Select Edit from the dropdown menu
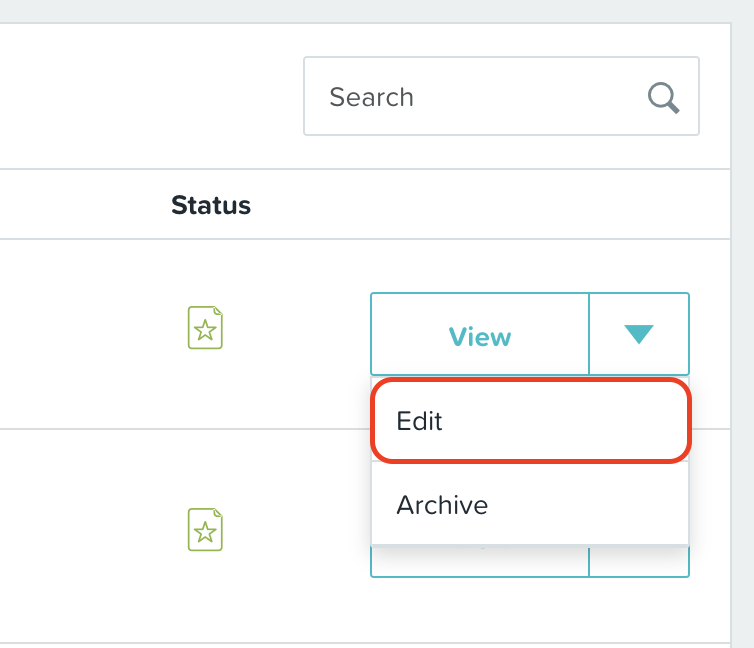Screen dimensions: 754x648 (x=530, y=421)
